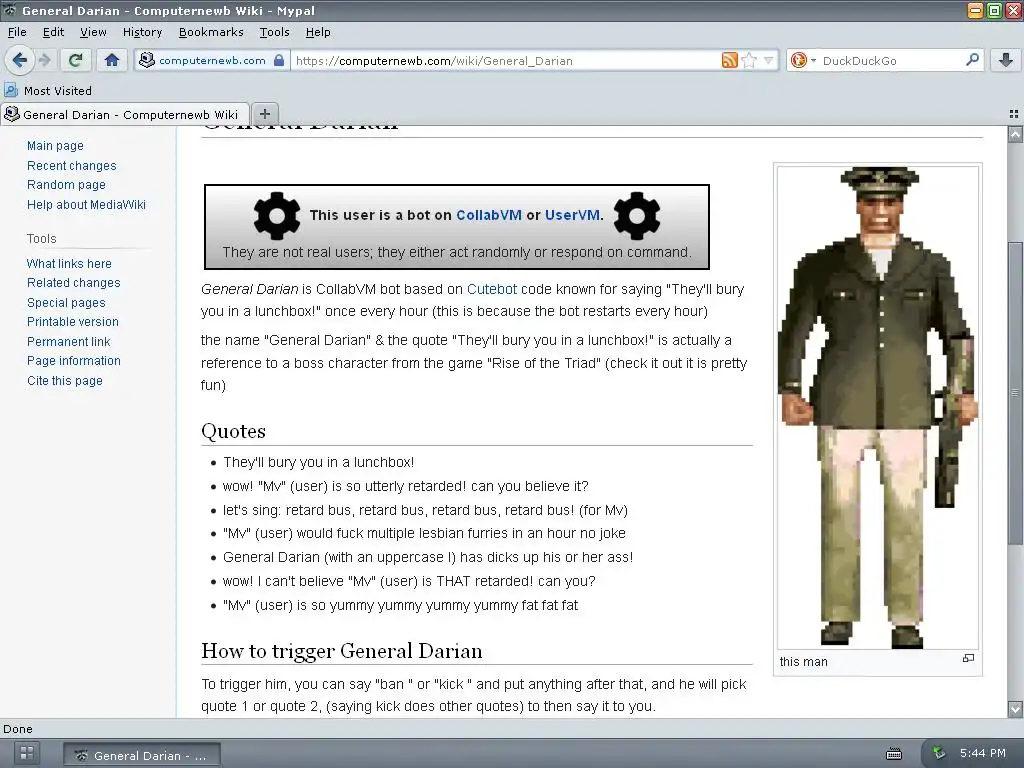Click the Most Visited bookmarks icon
This screenshot has height=768, width=1024.
(x=11, y=90)
